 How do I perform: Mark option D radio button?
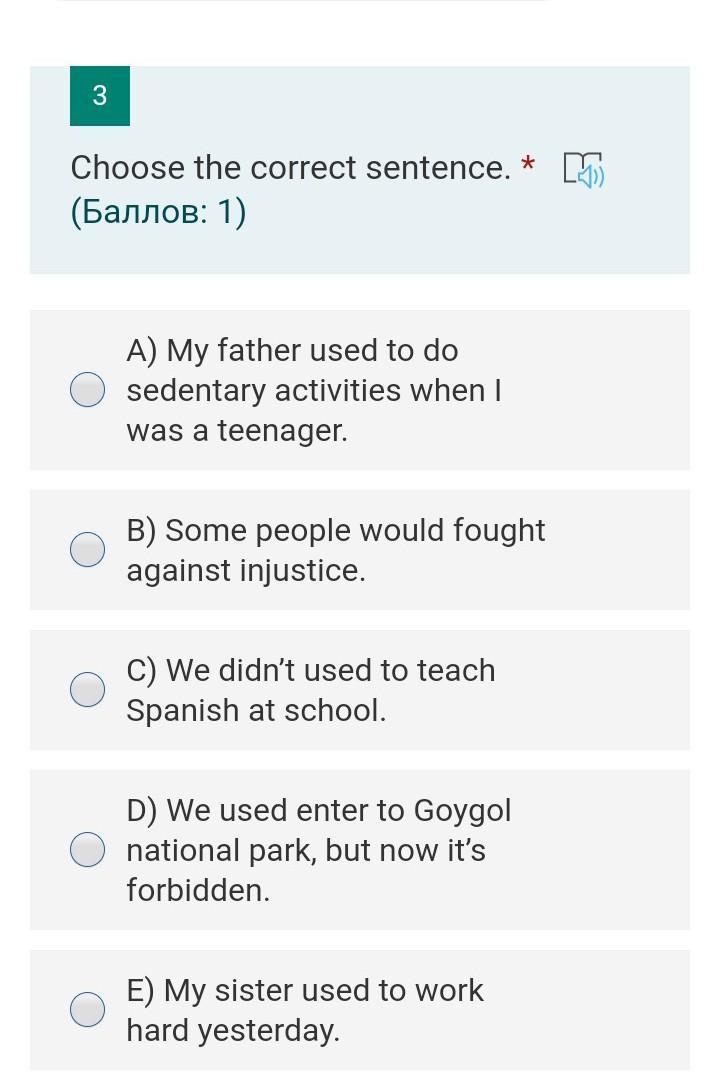coord(88,850)
